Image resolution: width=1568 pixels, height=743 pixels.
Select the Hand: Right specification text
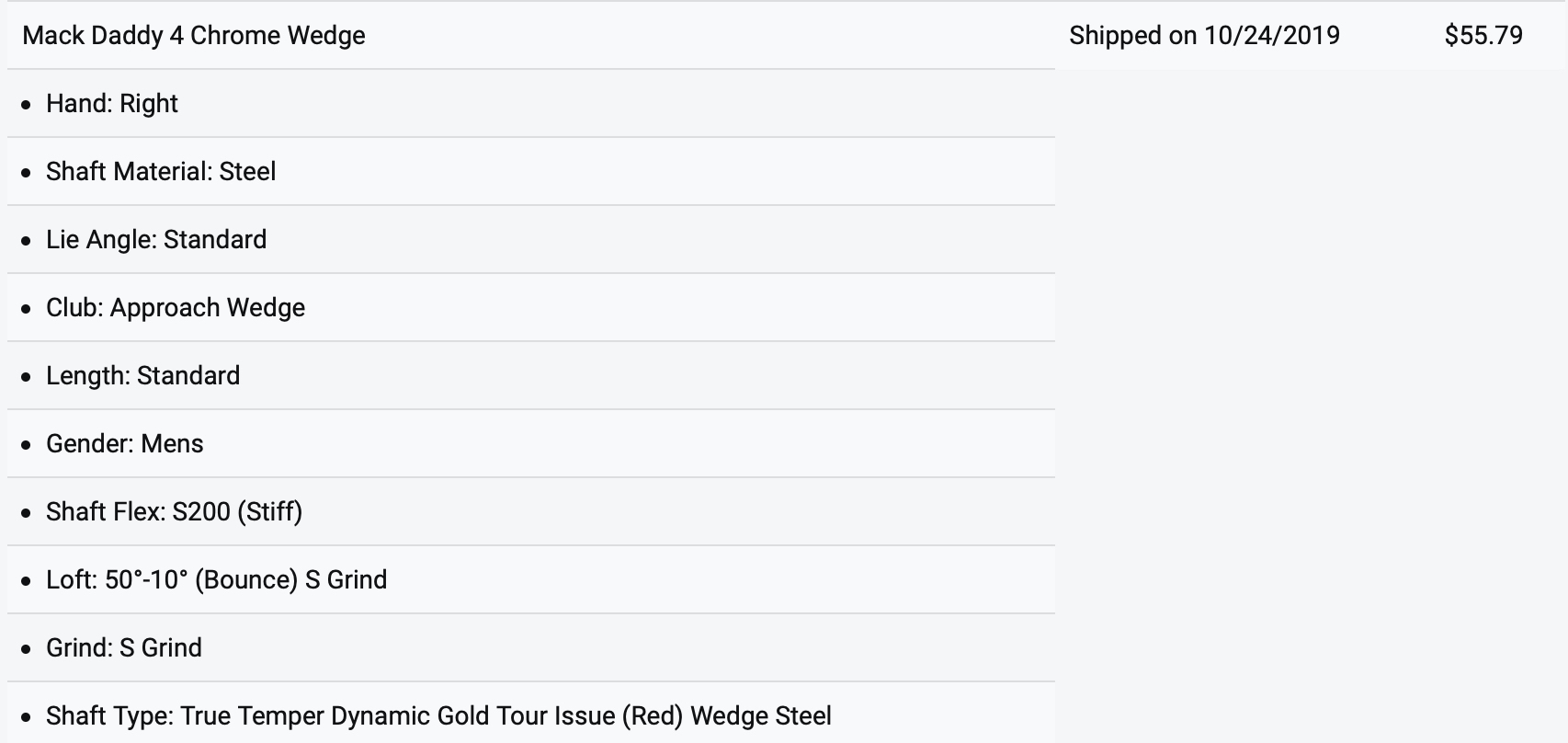(112, 104)
